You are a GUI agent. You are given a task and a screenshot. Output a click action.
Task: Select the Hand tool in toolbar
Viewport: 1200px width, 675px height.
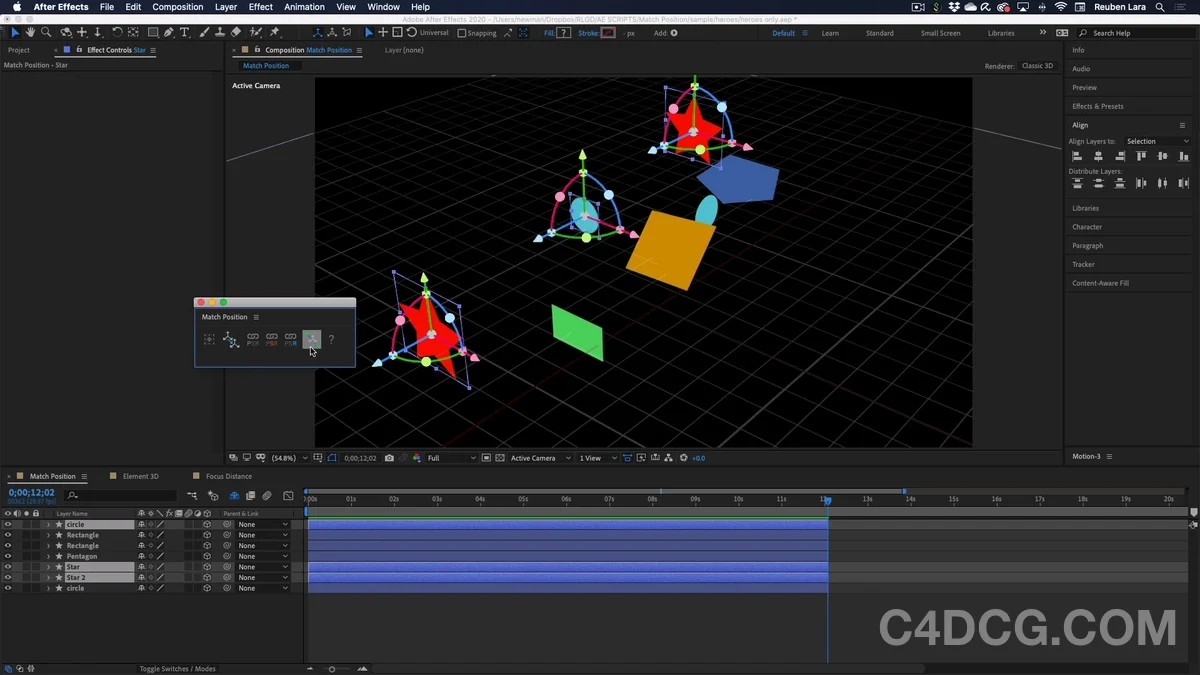coord(30,33)
